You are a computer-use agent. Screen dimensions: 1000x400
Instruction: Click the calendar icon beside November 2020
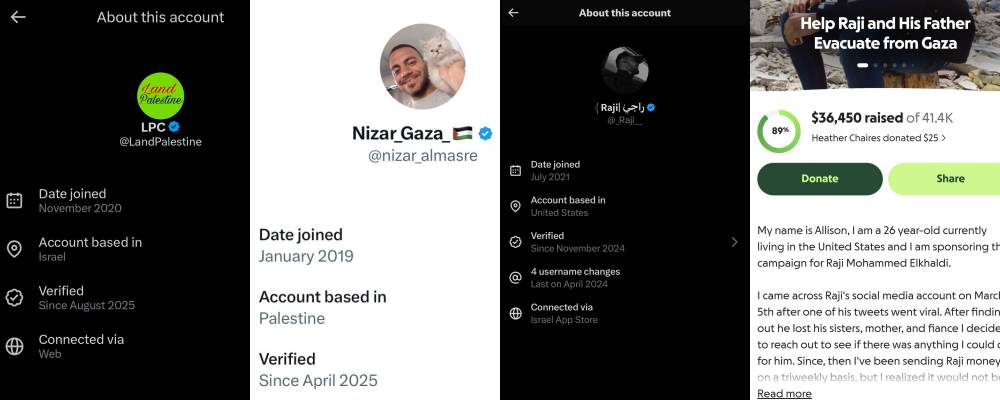(x=14, y=200)
